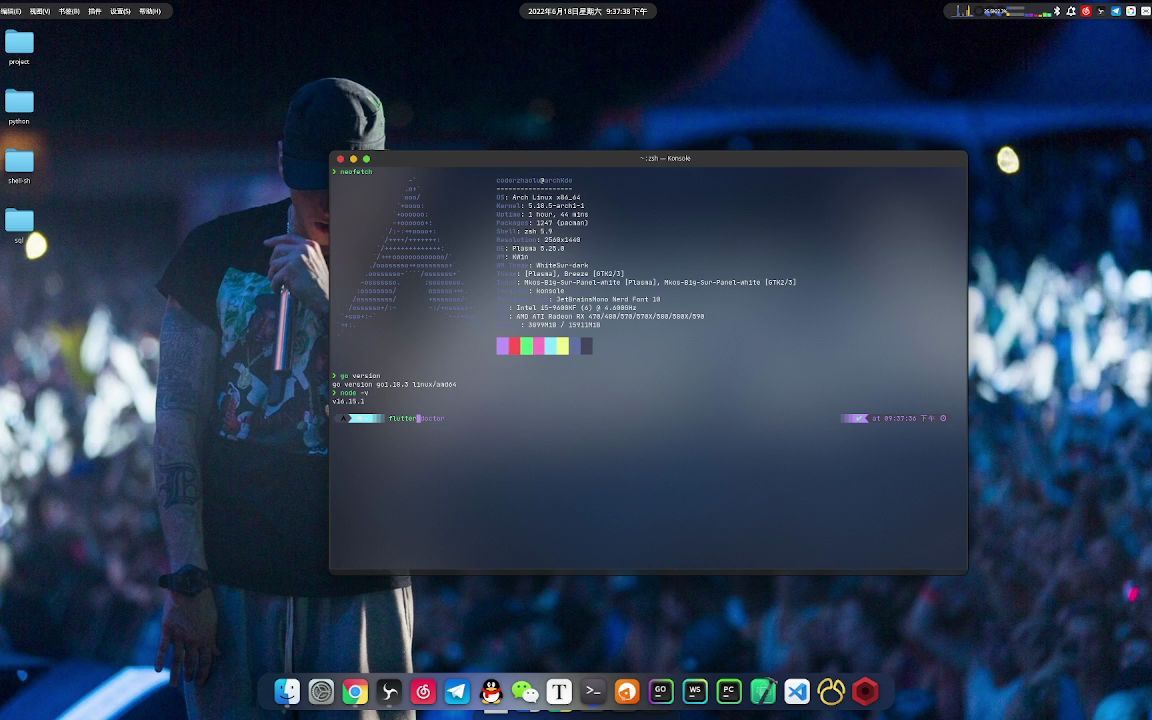The height and width of the screenshot is (720, 1152).
Task: Open WeChat from the dock
Action: pyautogui.click(x=525, y=691)
